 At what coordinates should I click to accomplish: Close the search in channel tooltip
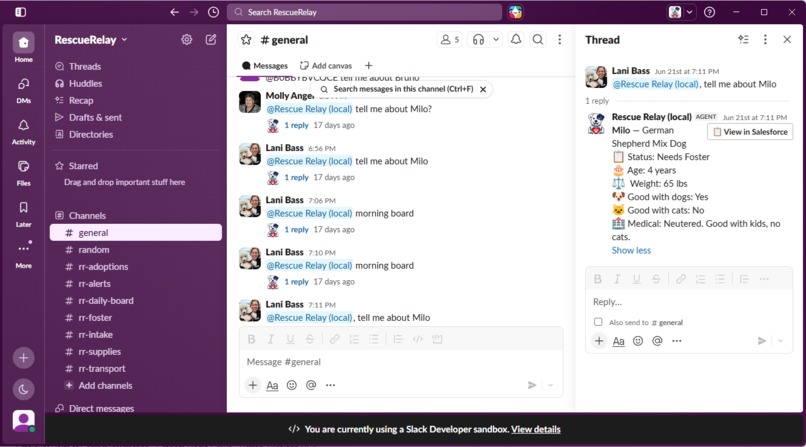(483, 89)
